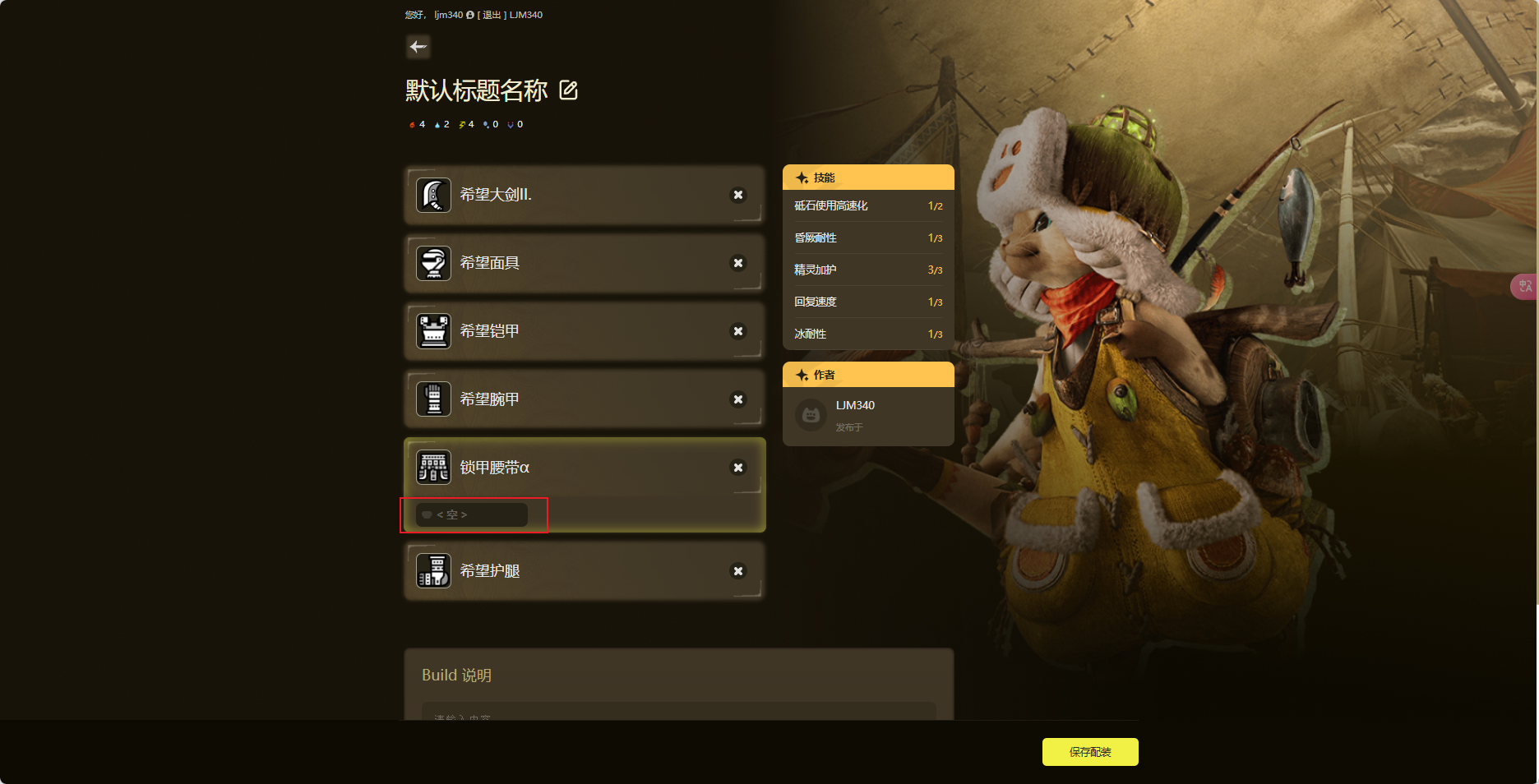1539x784 pixels.
Task: Remove 希望面具 with its X button
Action: [x=738, y=264]
